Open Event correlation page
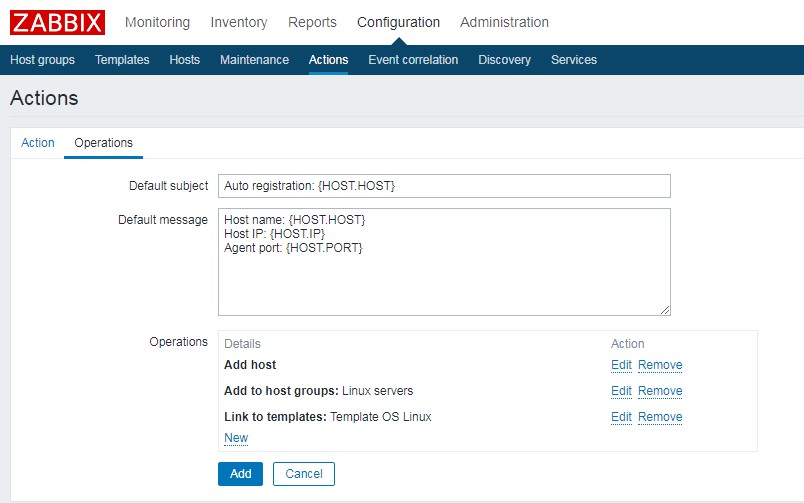 coord(413,60)
